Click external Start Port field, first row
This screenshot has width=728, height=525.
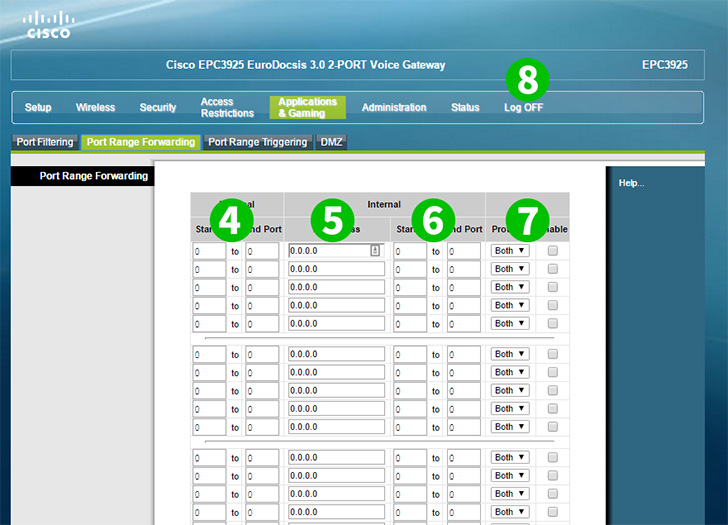pos(209,251)
